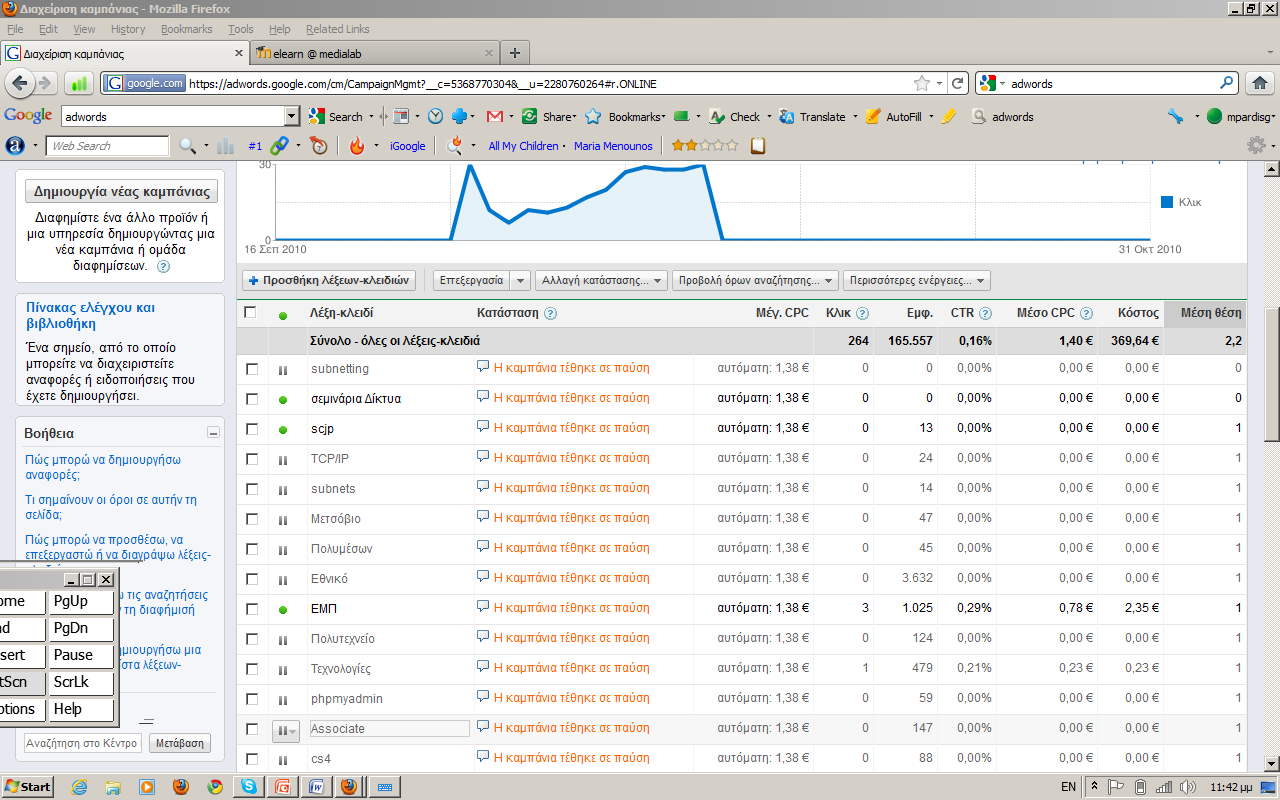
Task: Click help icon beside the Κατάσταση header
Action: click(x=550, y=313)
